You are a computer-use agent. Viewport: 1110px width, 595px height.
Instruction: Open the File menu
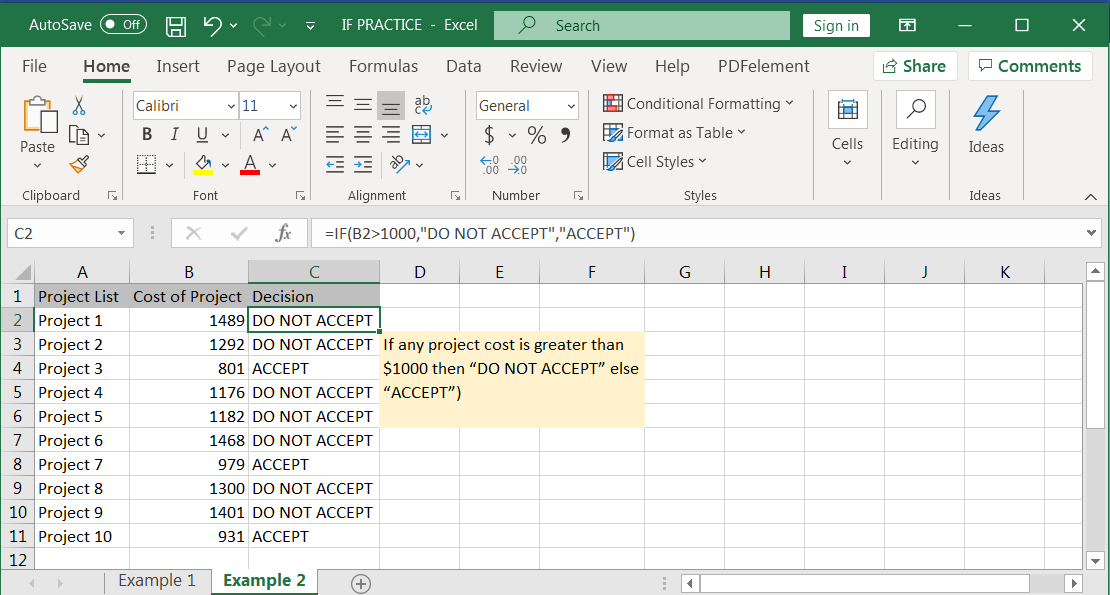pos(34,67)
